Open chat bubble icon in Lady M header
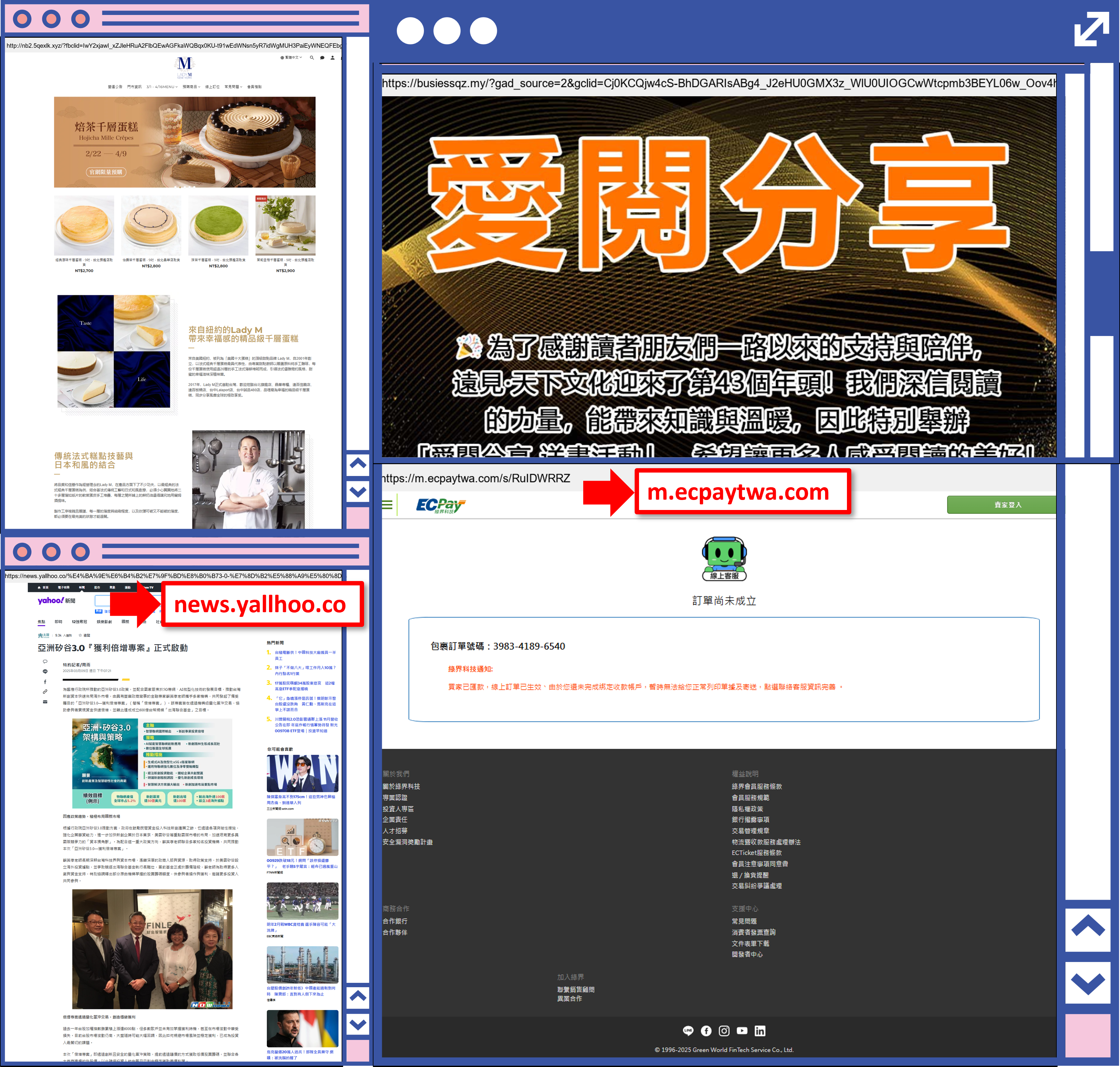This screenshot has width=1120, height=1067. tap(322, 57)
